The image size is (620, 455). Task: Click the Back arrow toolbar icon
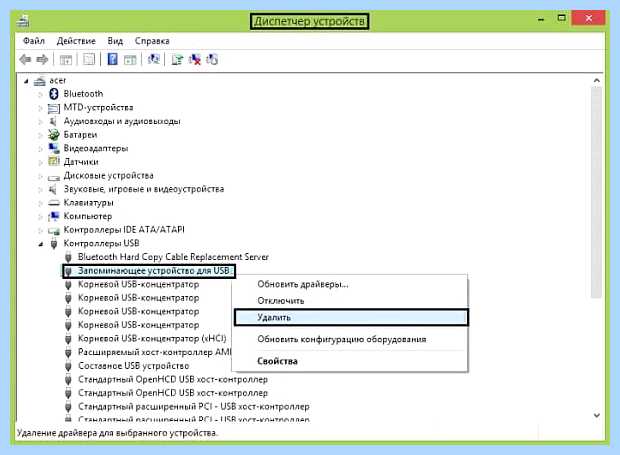[25, 60]
